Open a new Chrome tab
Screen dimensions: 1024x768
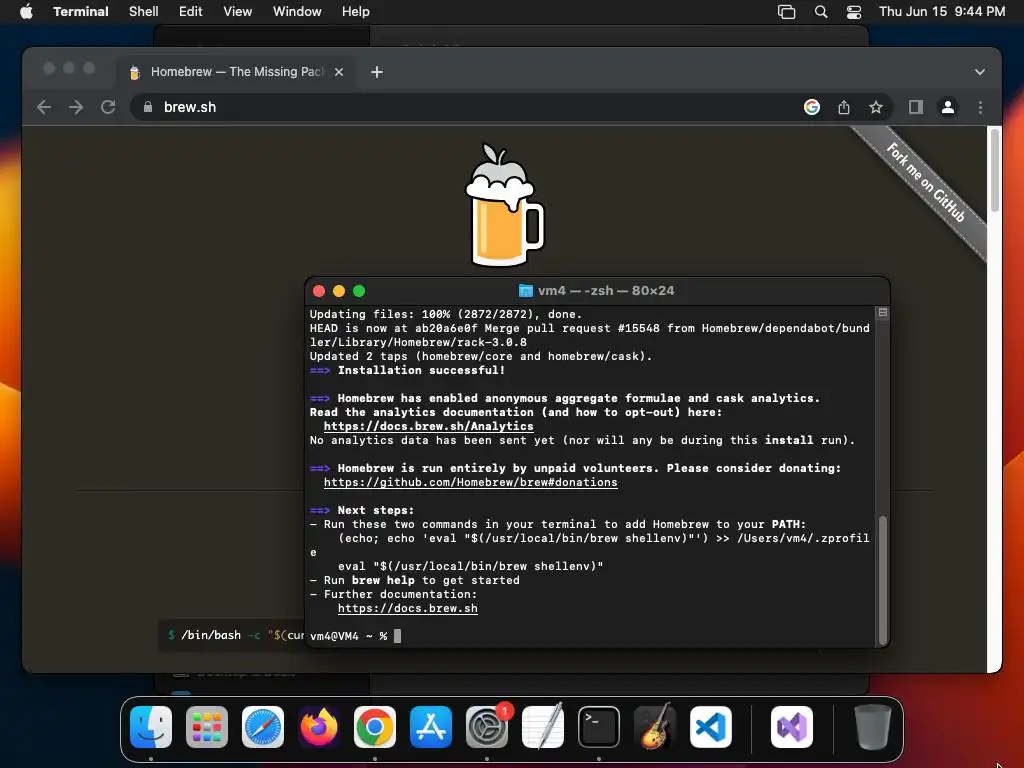377,72
